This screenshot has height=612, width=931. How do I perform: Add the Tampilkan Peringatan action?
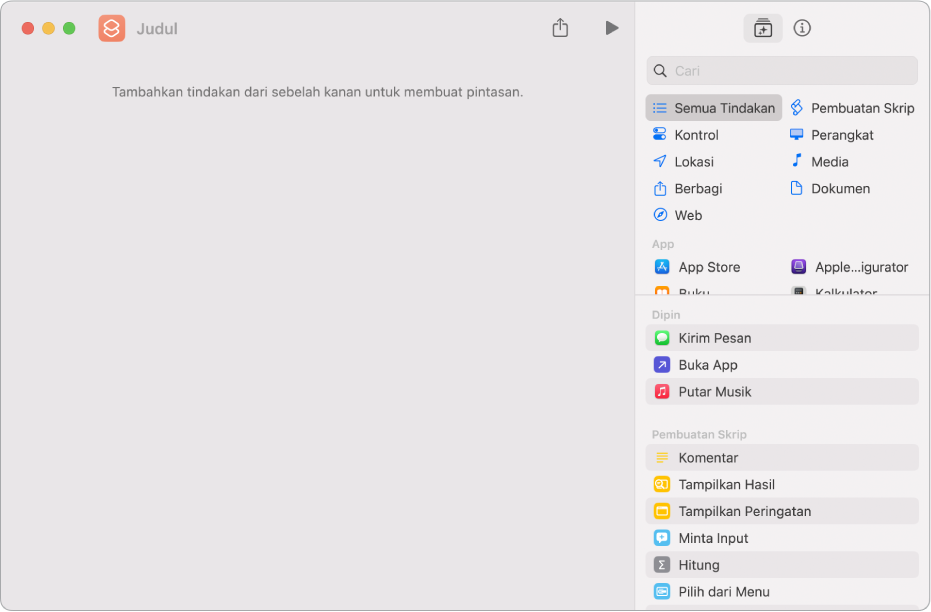pos(782,511)
